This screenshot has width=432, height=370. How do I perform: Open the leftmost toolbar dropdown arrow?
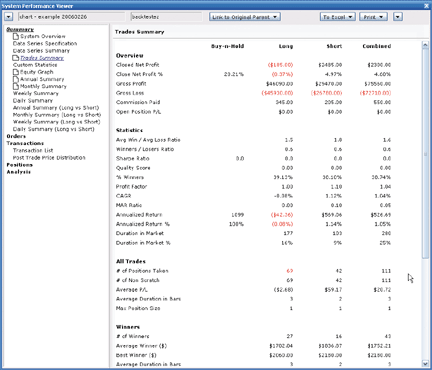tap(8, 17)
